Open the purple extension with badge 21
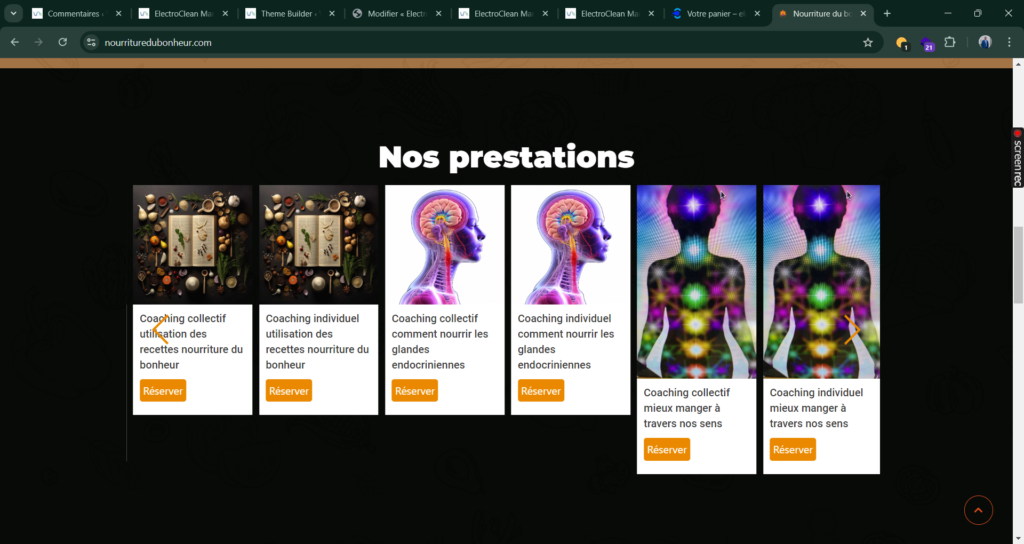Viewport: 1024px width, 544px height. 927,44
